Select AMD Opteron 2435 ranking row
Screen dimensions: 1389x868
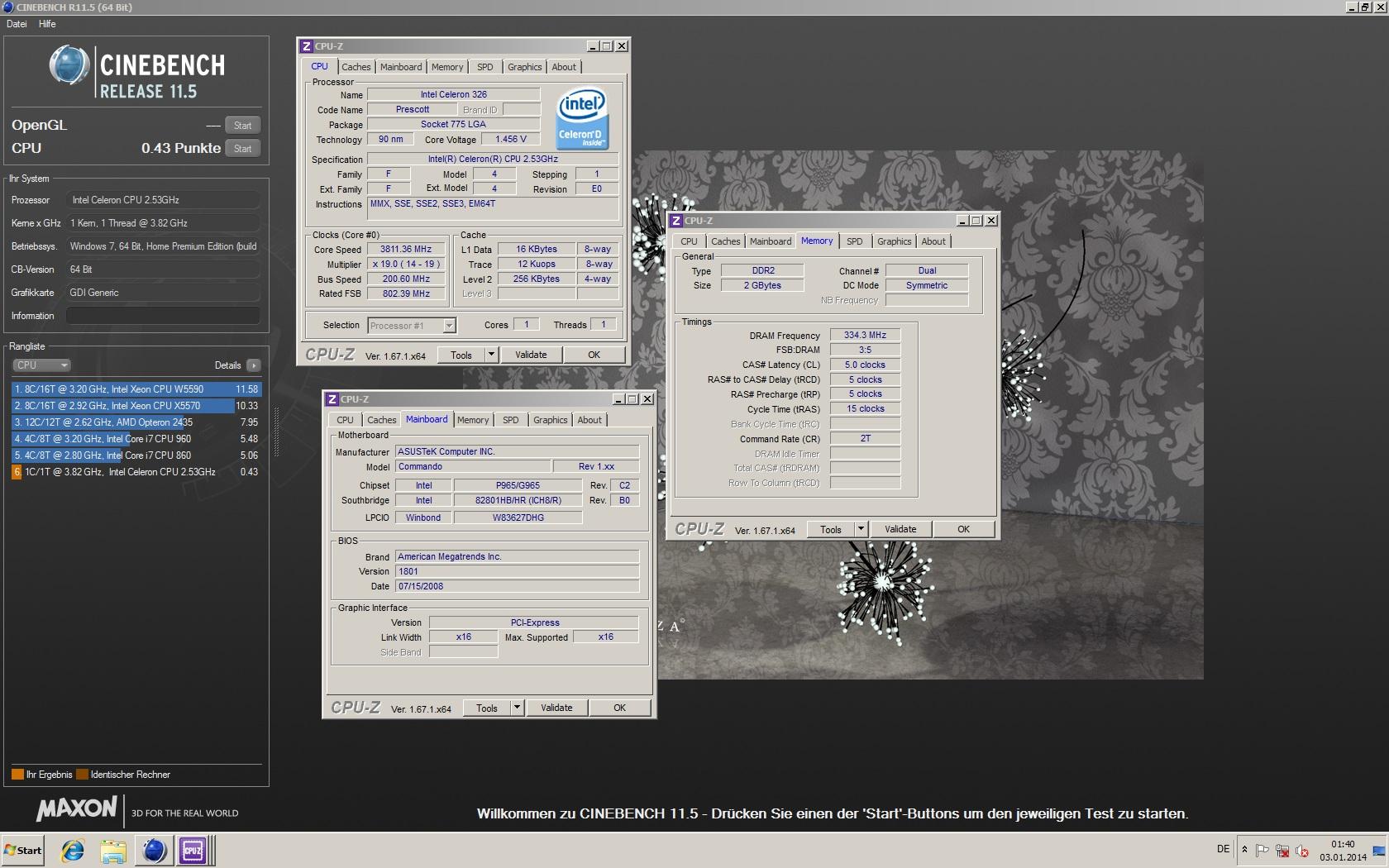(x=136, y=422)
